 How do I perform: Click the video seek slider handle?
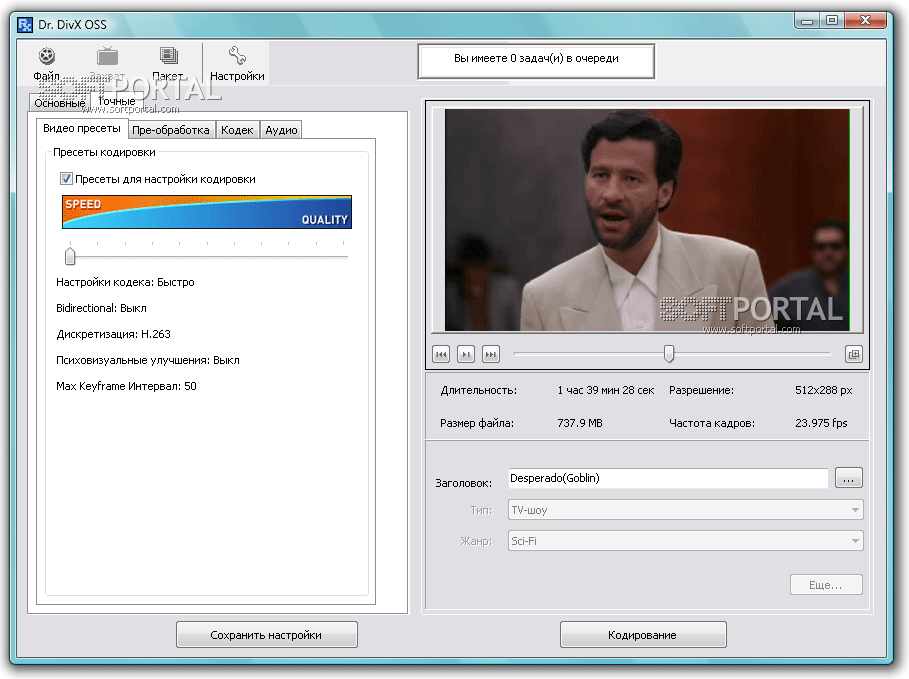click(669, 353)
